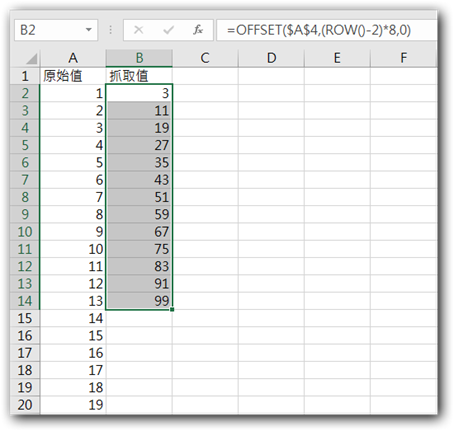Select row 14 header
Screen dimensions: 454x431
pyautogui.click(x=25, y=301)
